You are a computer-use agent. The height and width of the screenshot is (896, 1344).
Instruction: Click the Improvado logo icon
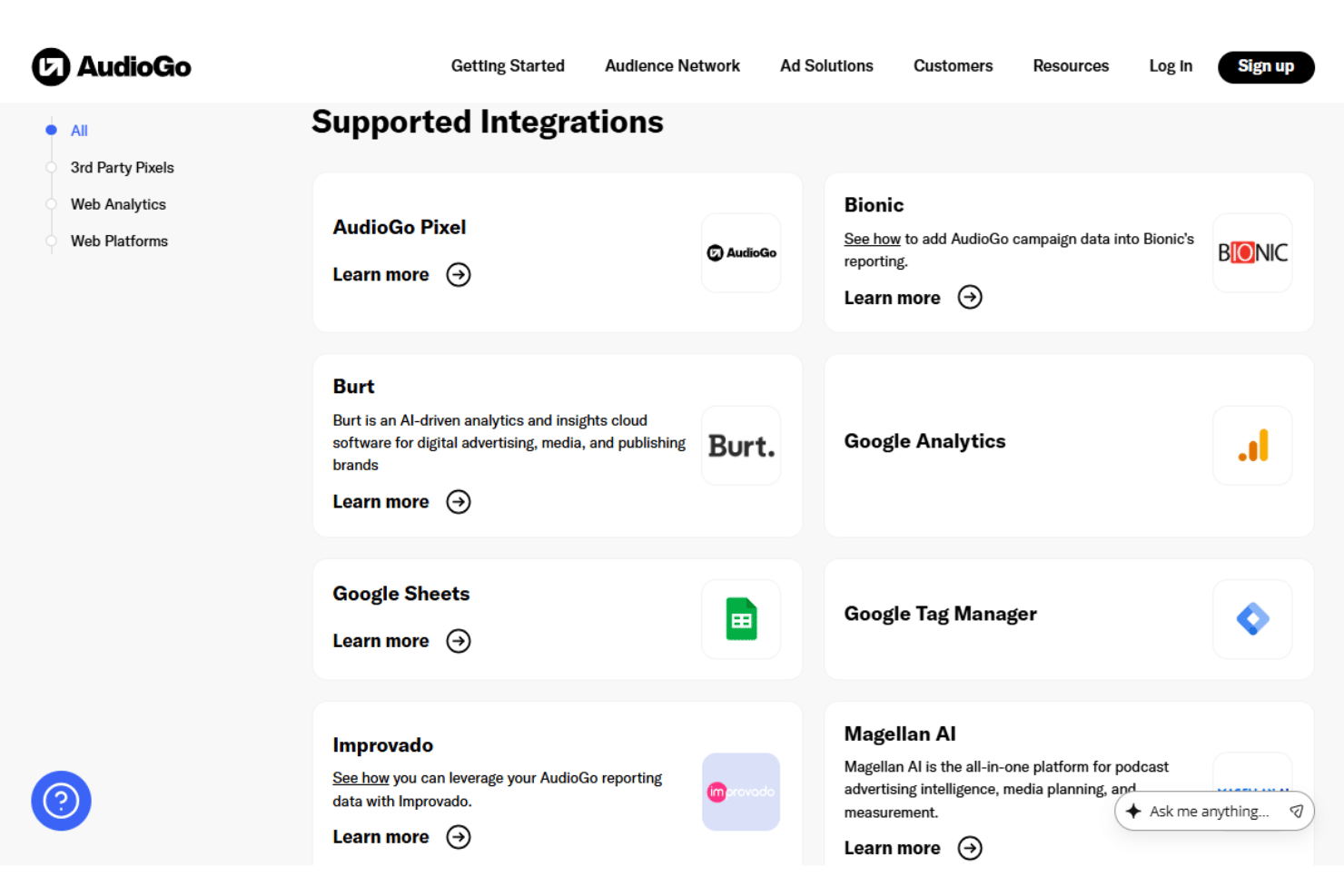click(x=741, y=792)
